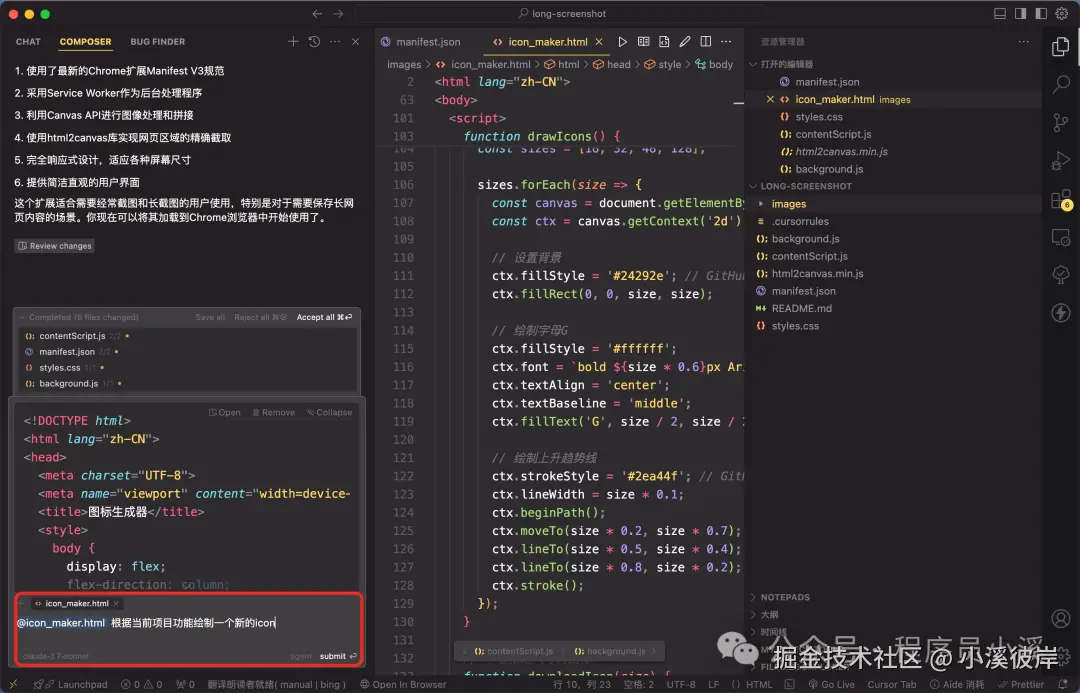Switch to the CHAT tab
The height and width of the screenshot is (693, 1080).
click(x=28, y=42)
